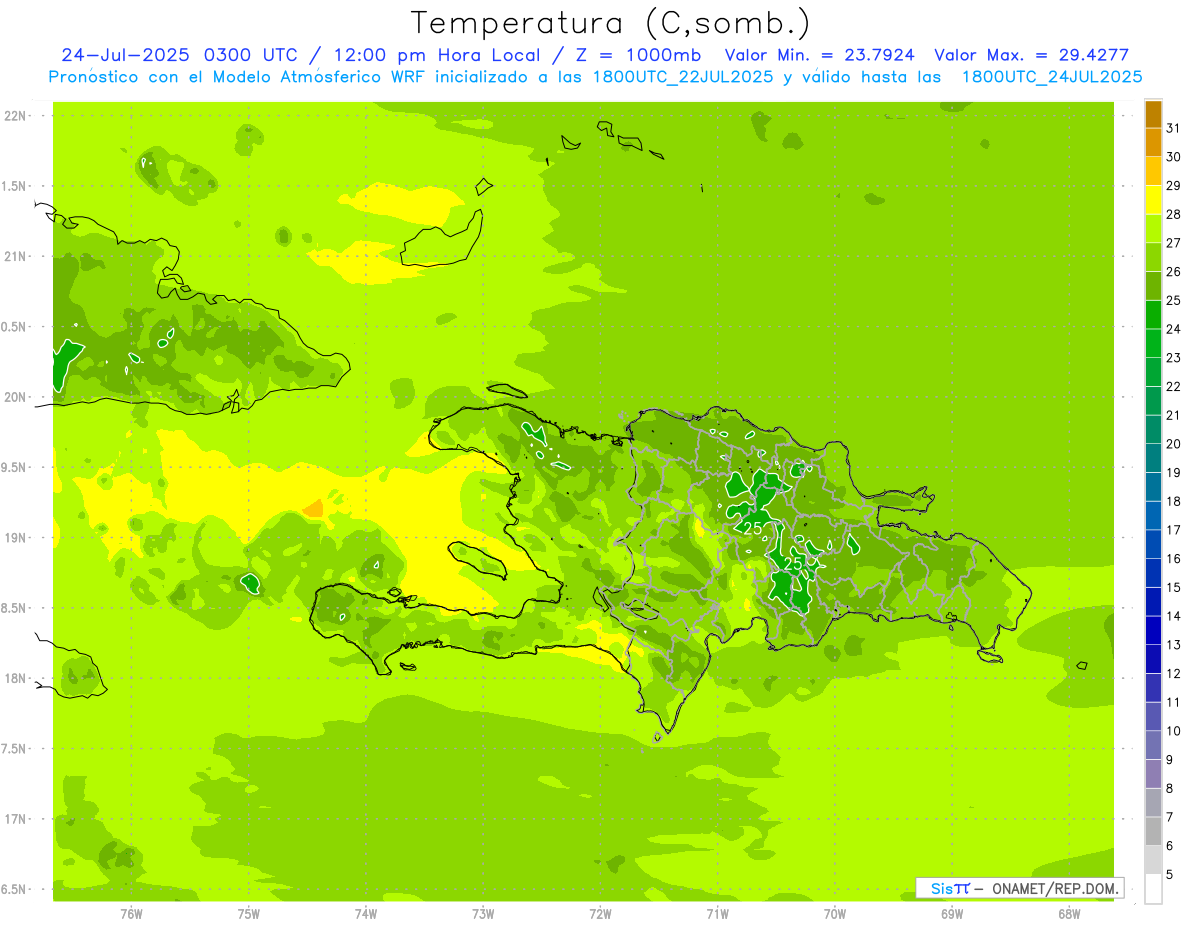1200x927 pixels.
Task: Click the "22N" latitude label
Action: pos(16,115)
